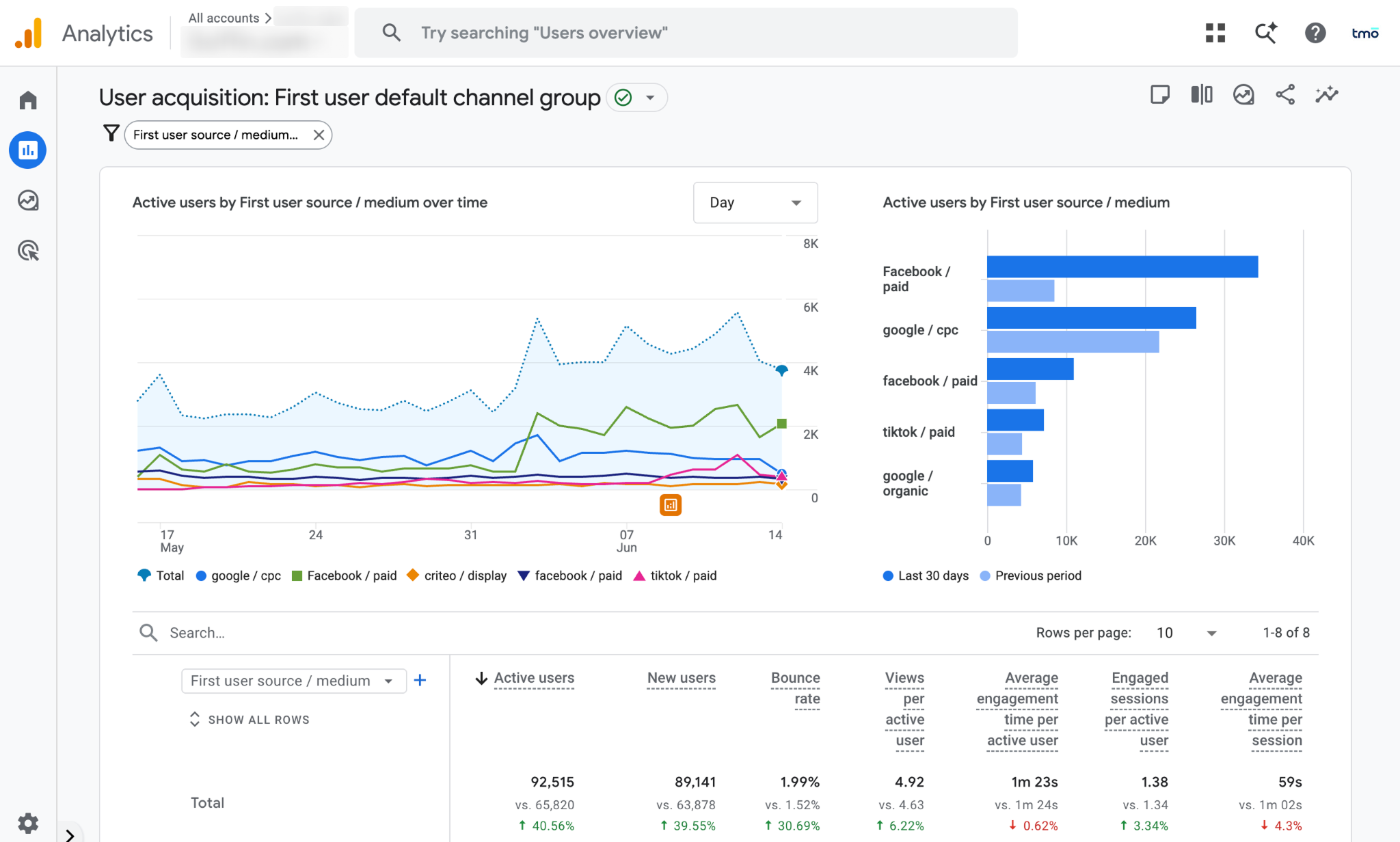
Task: Open the Day granularity dropdown
Action: click(x=755, y=202)
